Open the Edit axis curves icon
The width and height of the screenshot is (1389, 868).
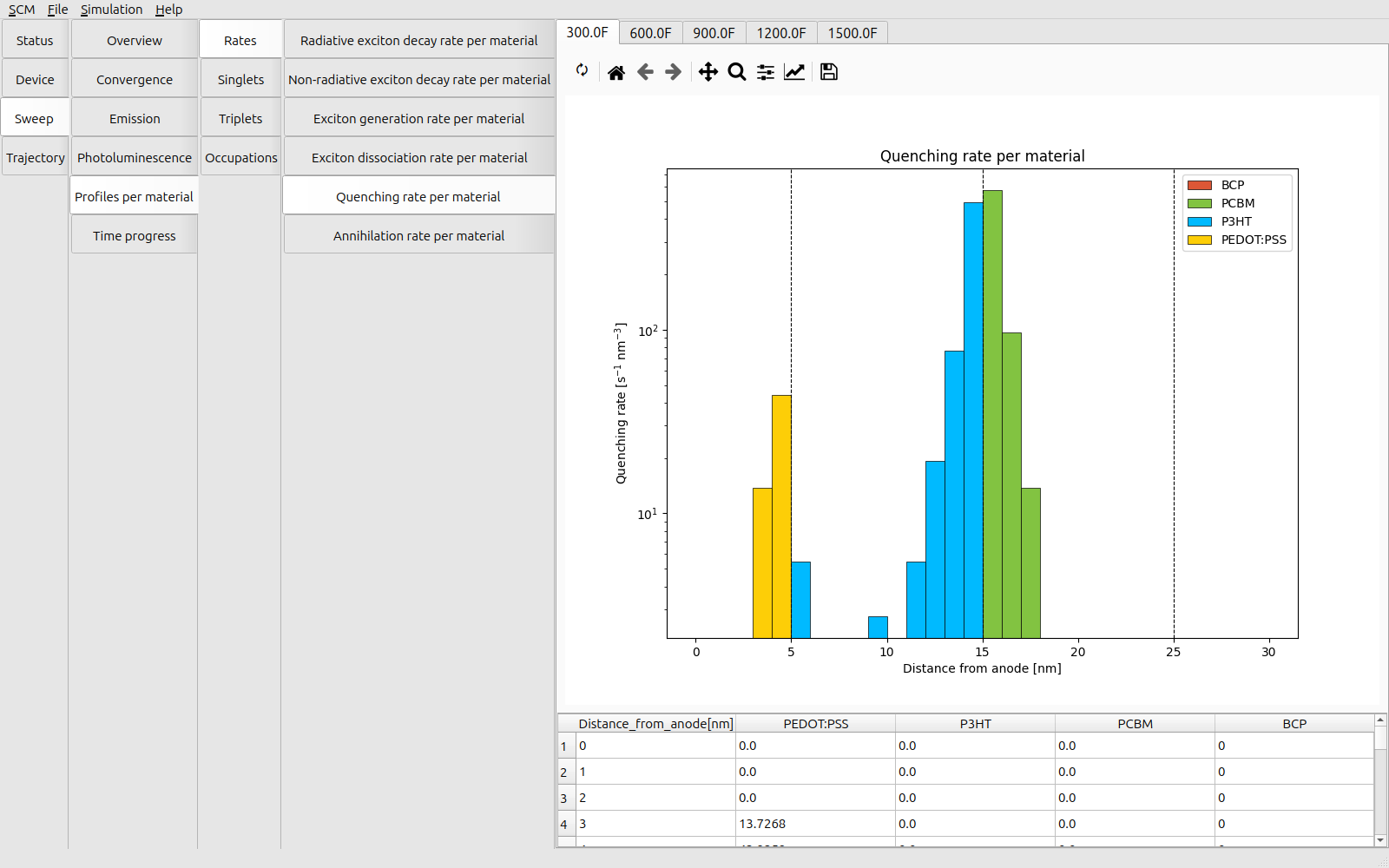(x=794, y=72)
